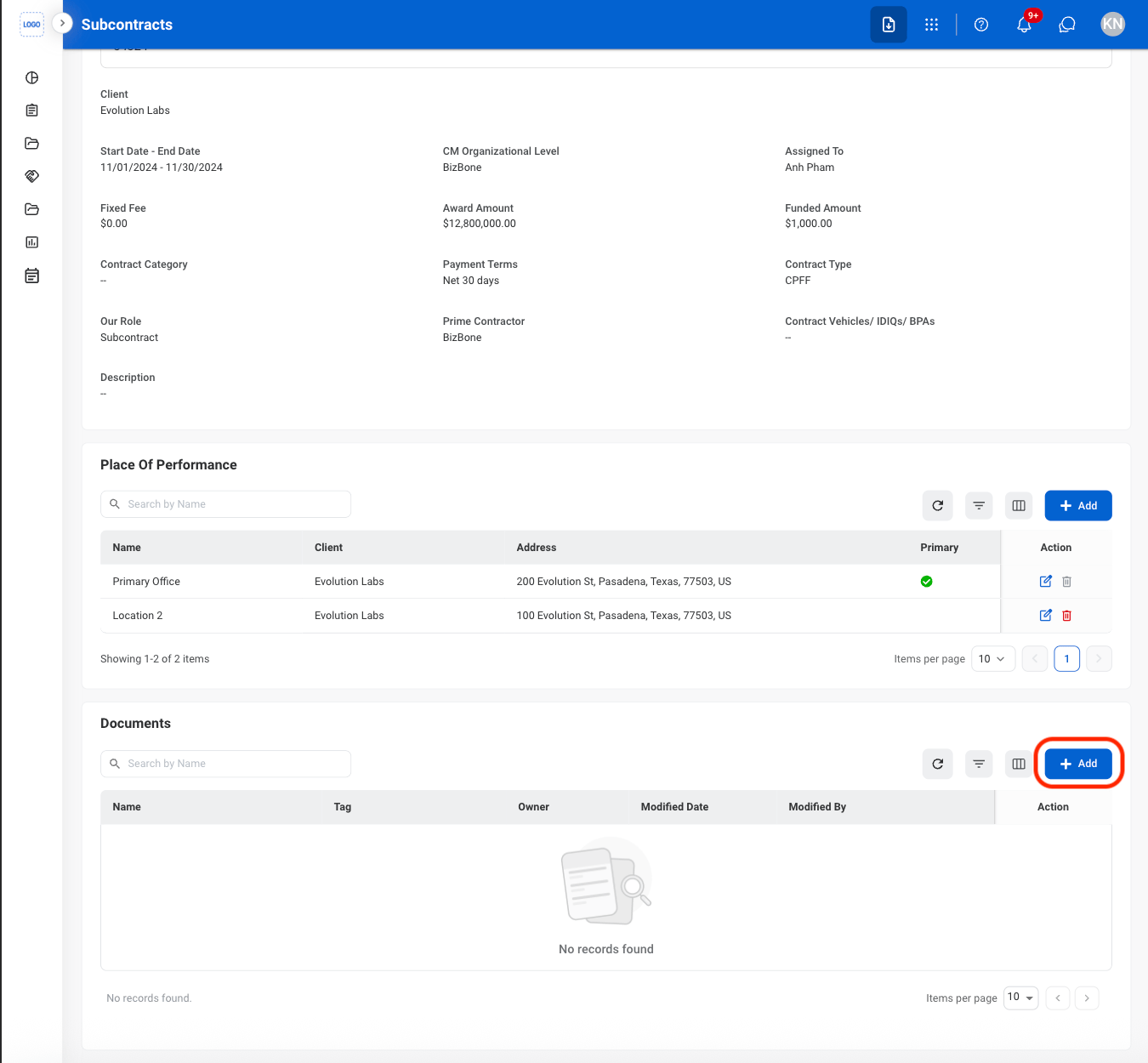Image resolution: width=1148 pixels, height=1063 pixels.
Task: Open the help question mark icon
Action: (x=981, y=25)
